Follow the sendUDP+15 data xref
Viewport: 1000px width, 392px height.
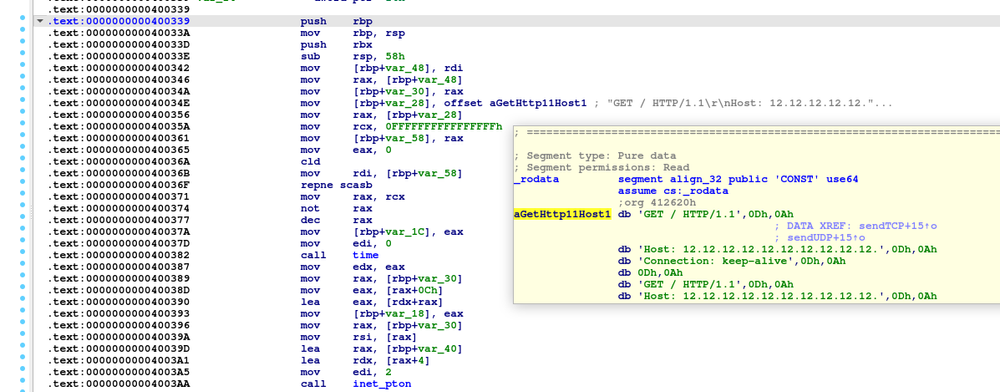827,237
